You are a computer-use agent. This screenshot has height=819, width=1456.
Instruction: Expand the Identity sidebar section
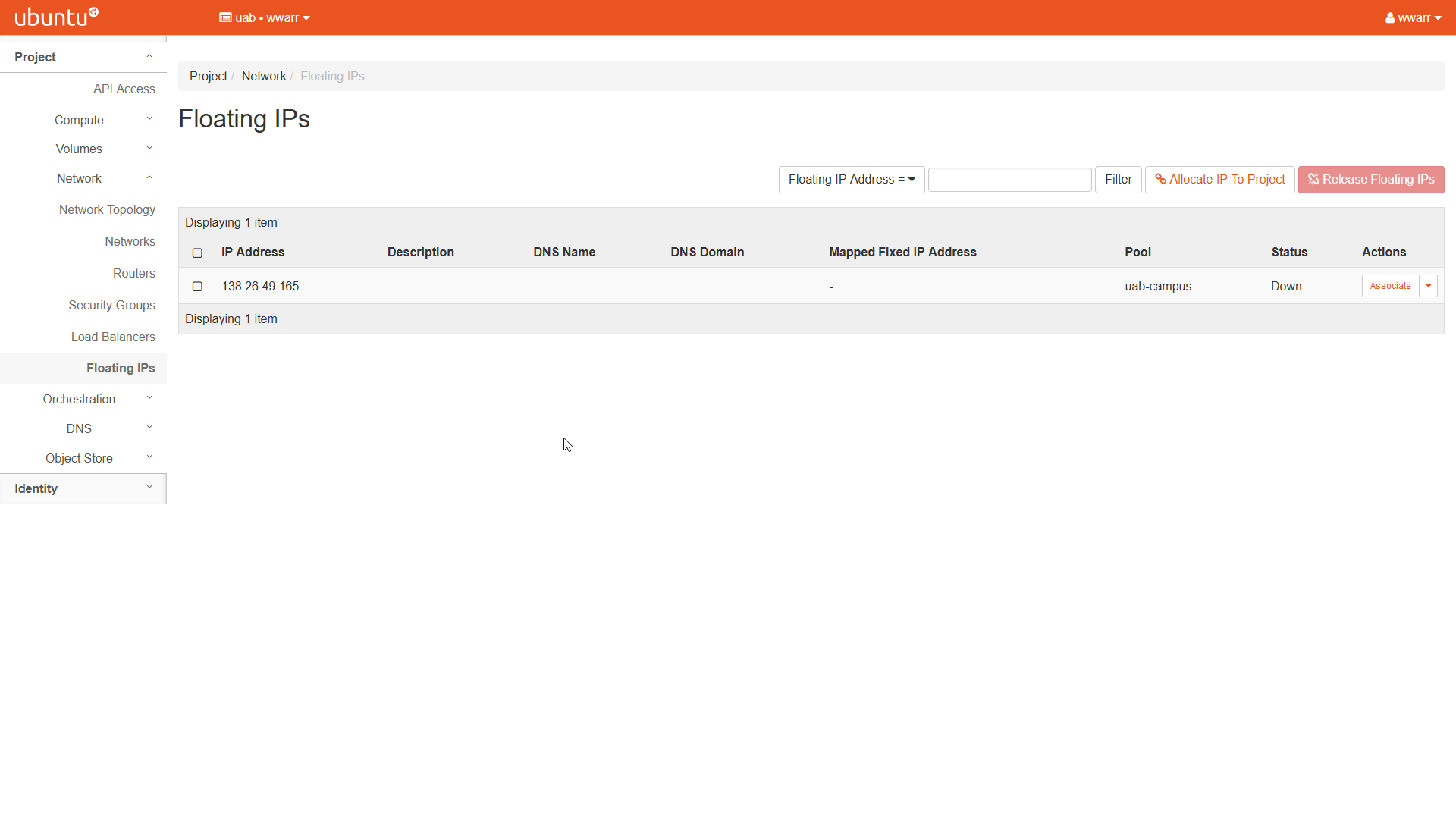pyautogui.click(x=83, y=488)
